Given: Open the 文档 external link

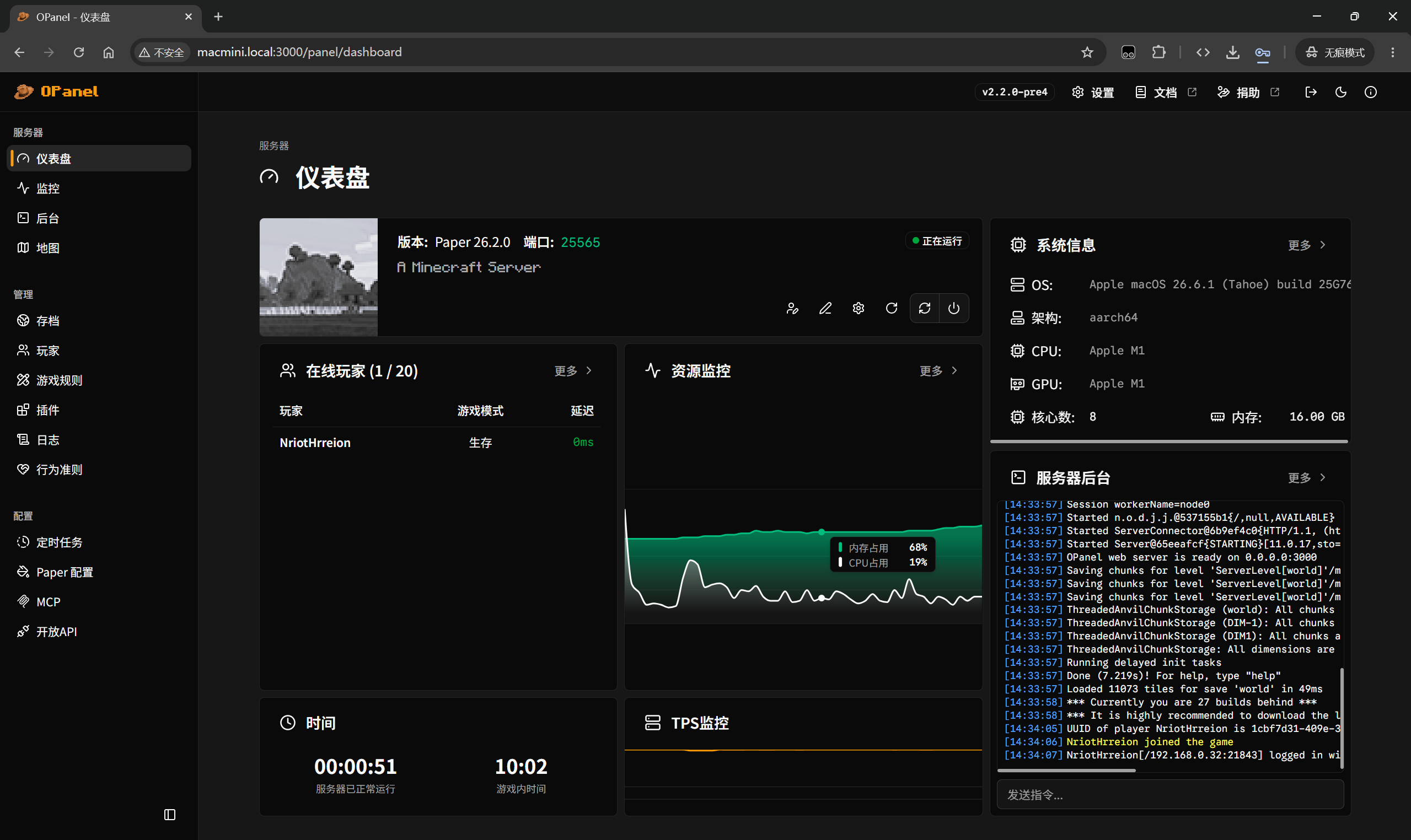Looking at the screenshot, I should coord(1165,92).
